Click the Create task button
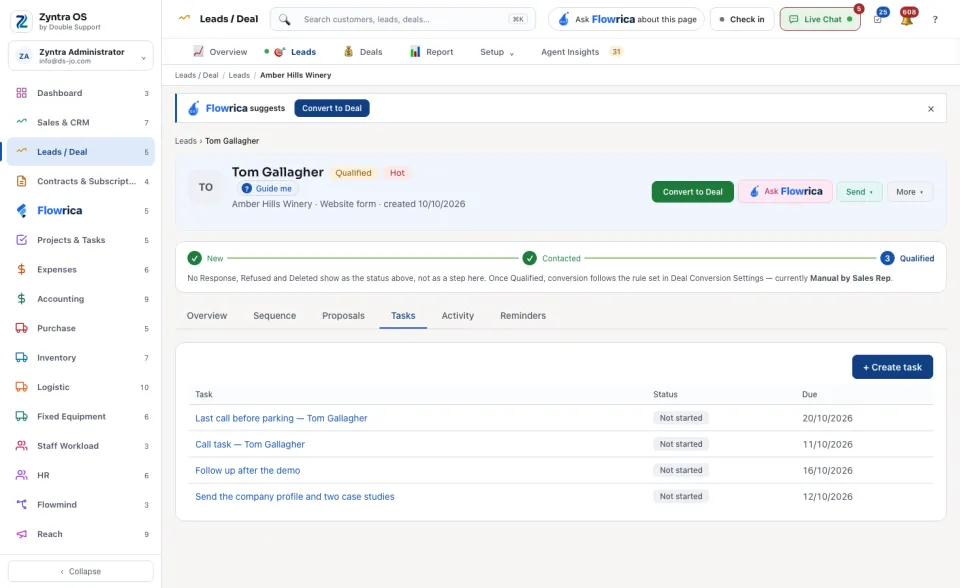Screen dimensions: 960x588 pos(892,367)
